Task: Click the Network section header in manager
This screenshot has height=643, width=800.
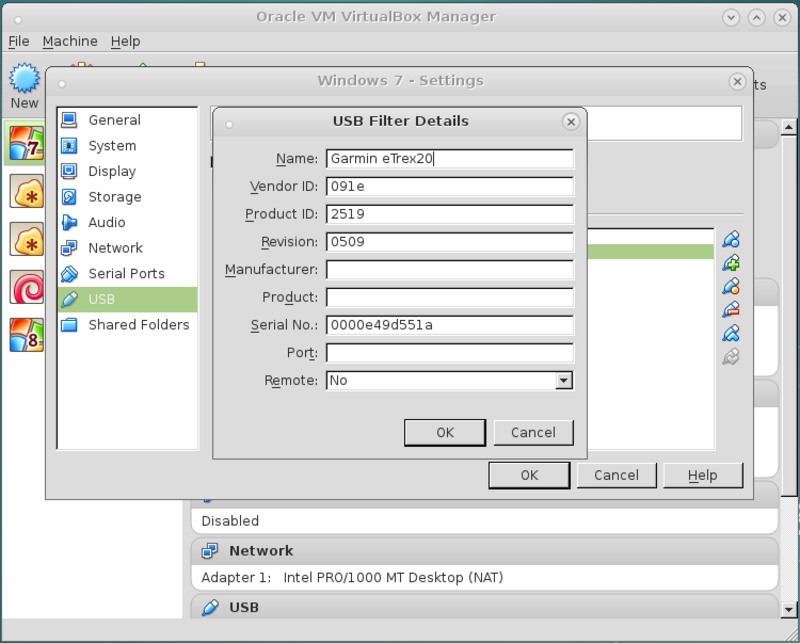Action: point(485,551)
